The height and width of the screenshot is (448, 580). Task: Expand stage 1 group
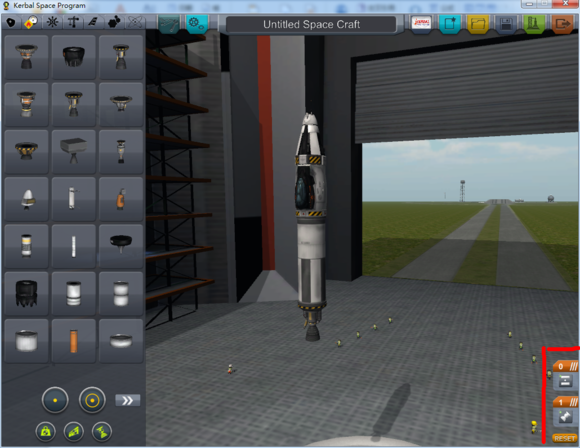pyautogui.click(x=566, y=402)
